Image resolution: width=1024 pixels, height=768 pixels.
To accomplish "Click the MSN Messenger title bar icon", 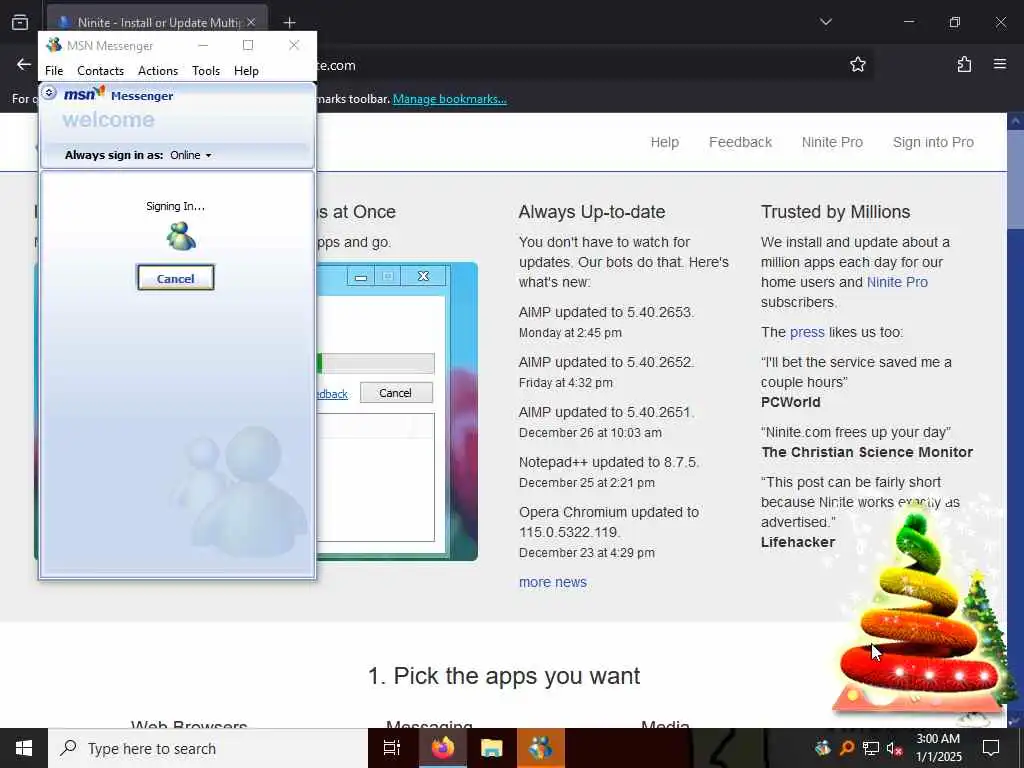I will pos(54,45).
